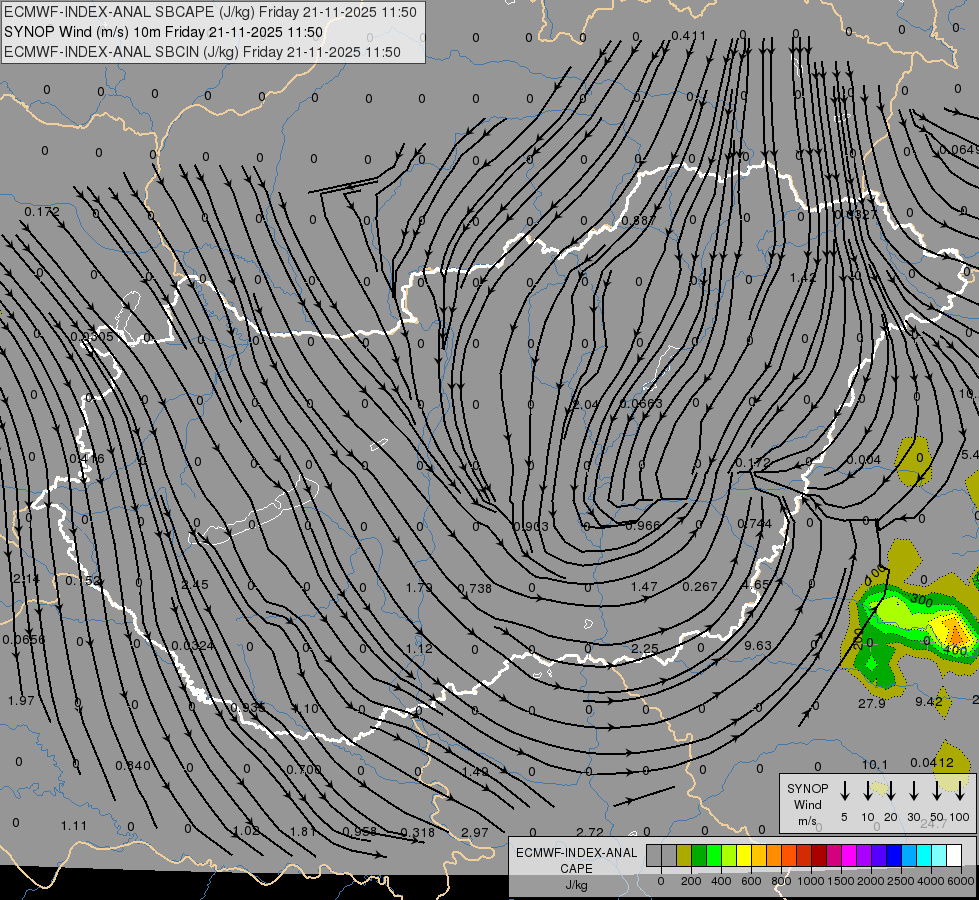Click the 2500 tick label on CAPE scale
The height and width of the screenshot is (900, 979).
point(900,881)
